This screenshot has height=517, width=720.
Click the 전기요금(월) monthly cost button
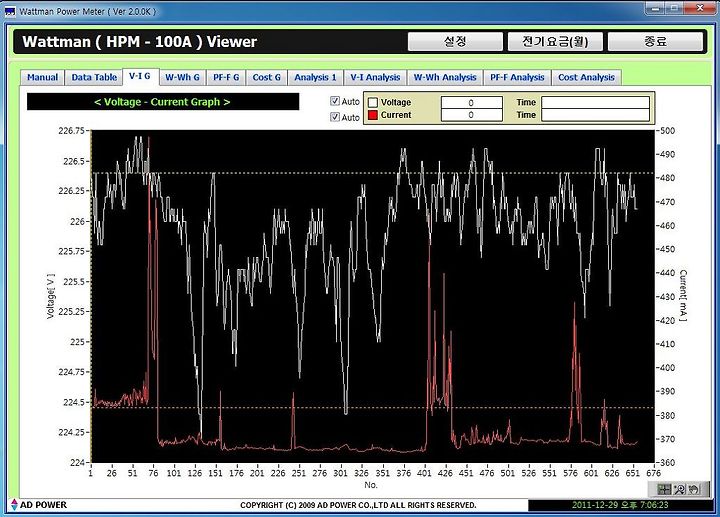pyautogui.click(x=555, y=42)
